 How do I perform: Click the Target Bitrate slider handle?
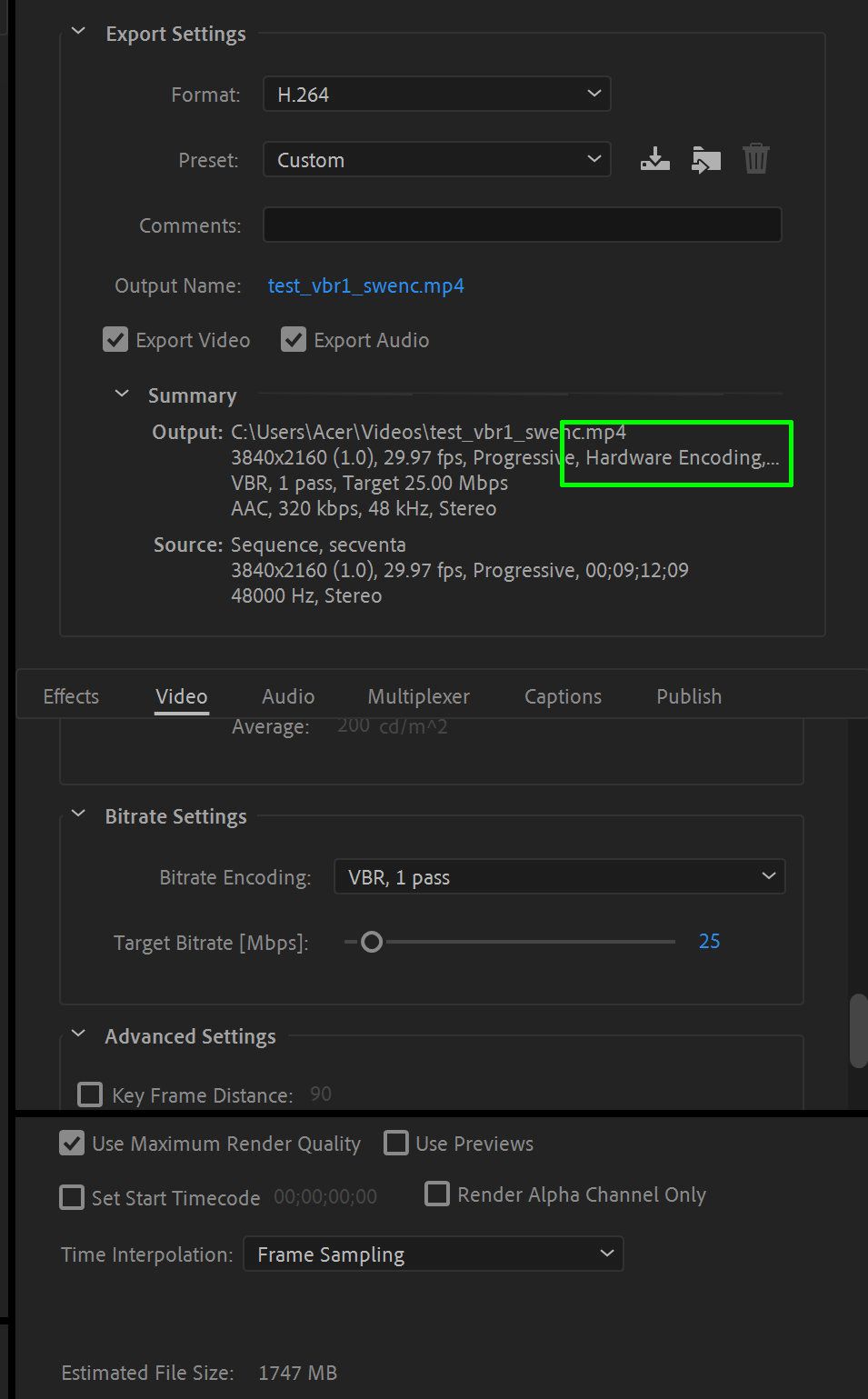coord(371,942)
